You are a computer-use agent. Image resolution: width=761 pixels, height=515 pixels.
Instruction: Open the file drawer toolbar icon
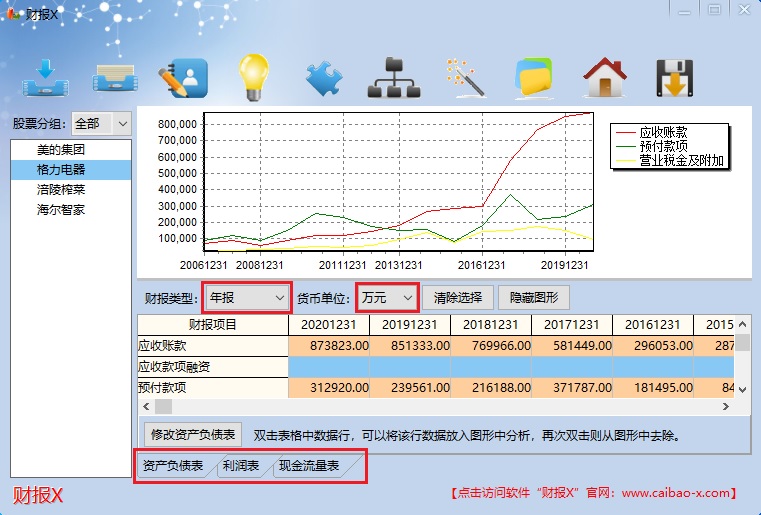tap(115, 78)
